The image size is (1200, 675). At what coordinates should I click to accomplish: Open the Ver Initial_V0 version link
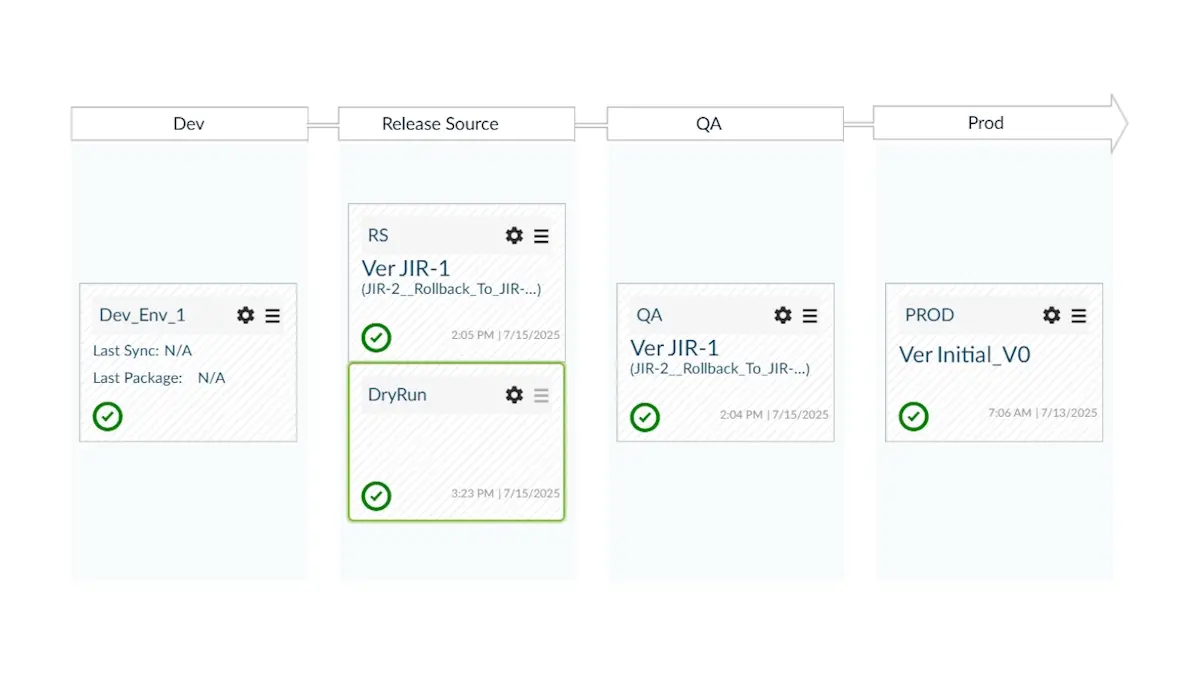click(x=964, y=354)
